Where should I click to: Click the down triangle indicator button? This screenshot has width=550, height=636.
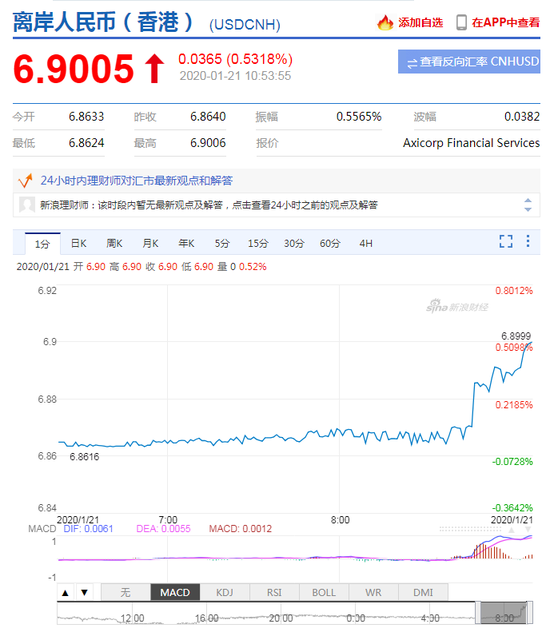pyautogui.click(x=84, y=593)
